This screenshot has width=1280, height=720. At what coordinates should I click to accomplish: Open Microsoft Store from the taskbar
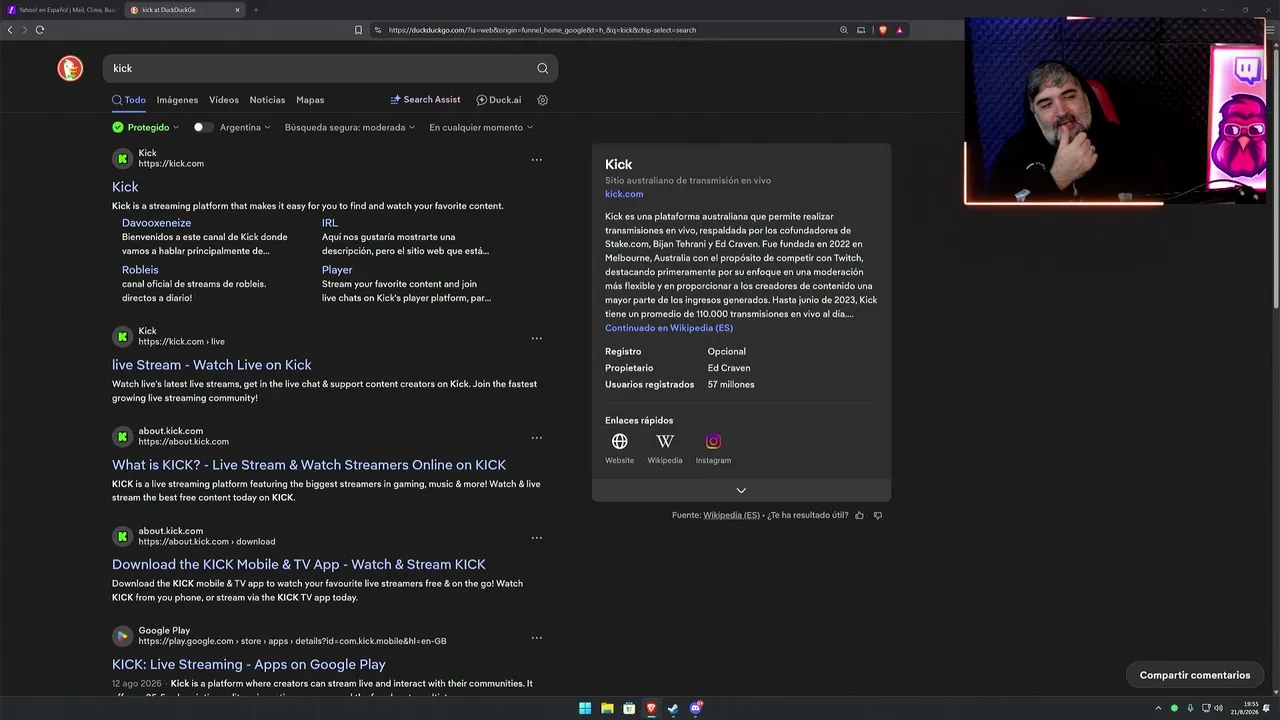pos(629,708)
